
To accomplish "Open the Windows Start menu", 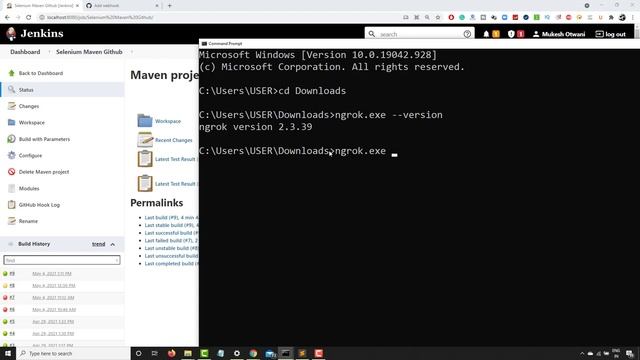I will point(7,353).
